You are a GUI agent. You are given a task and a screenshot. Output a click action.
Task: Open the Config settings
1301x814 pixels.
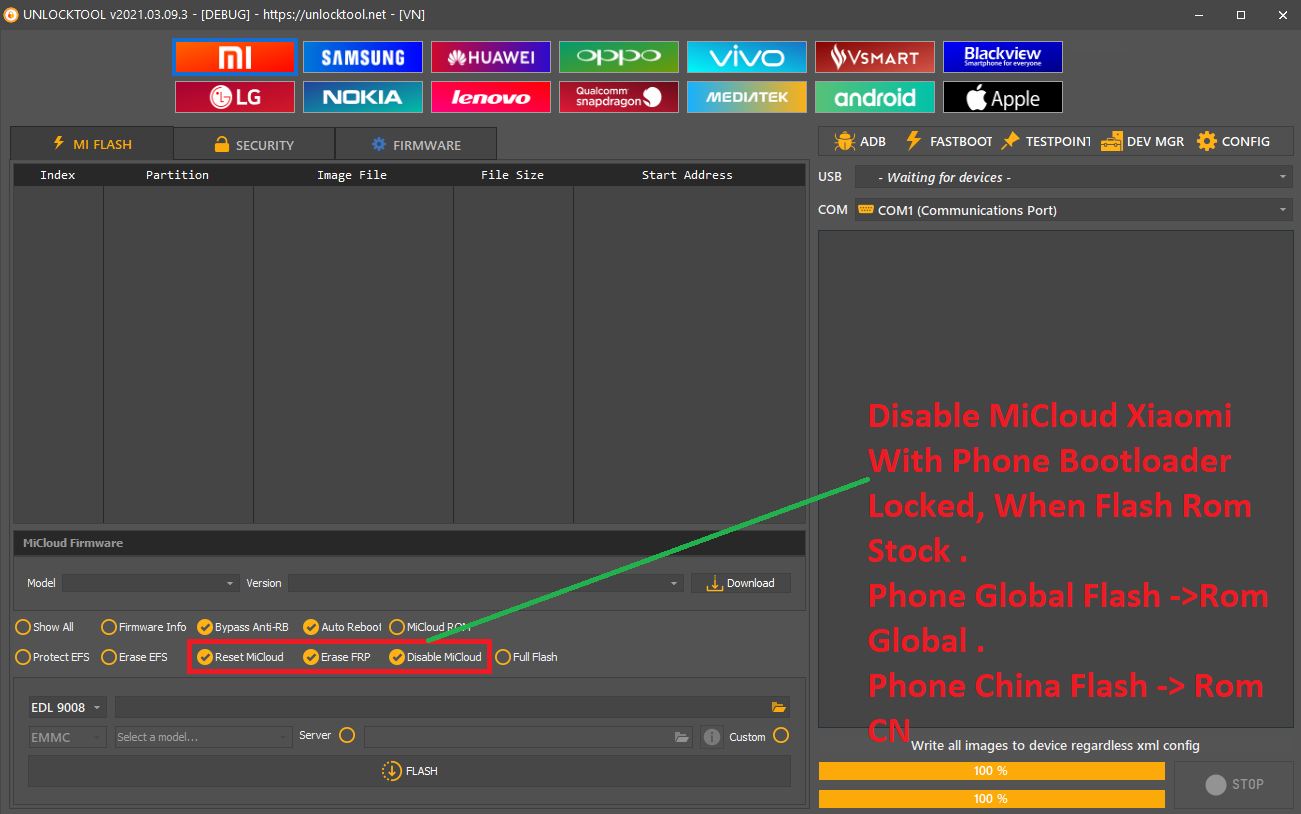click(x=1233, y=141)
